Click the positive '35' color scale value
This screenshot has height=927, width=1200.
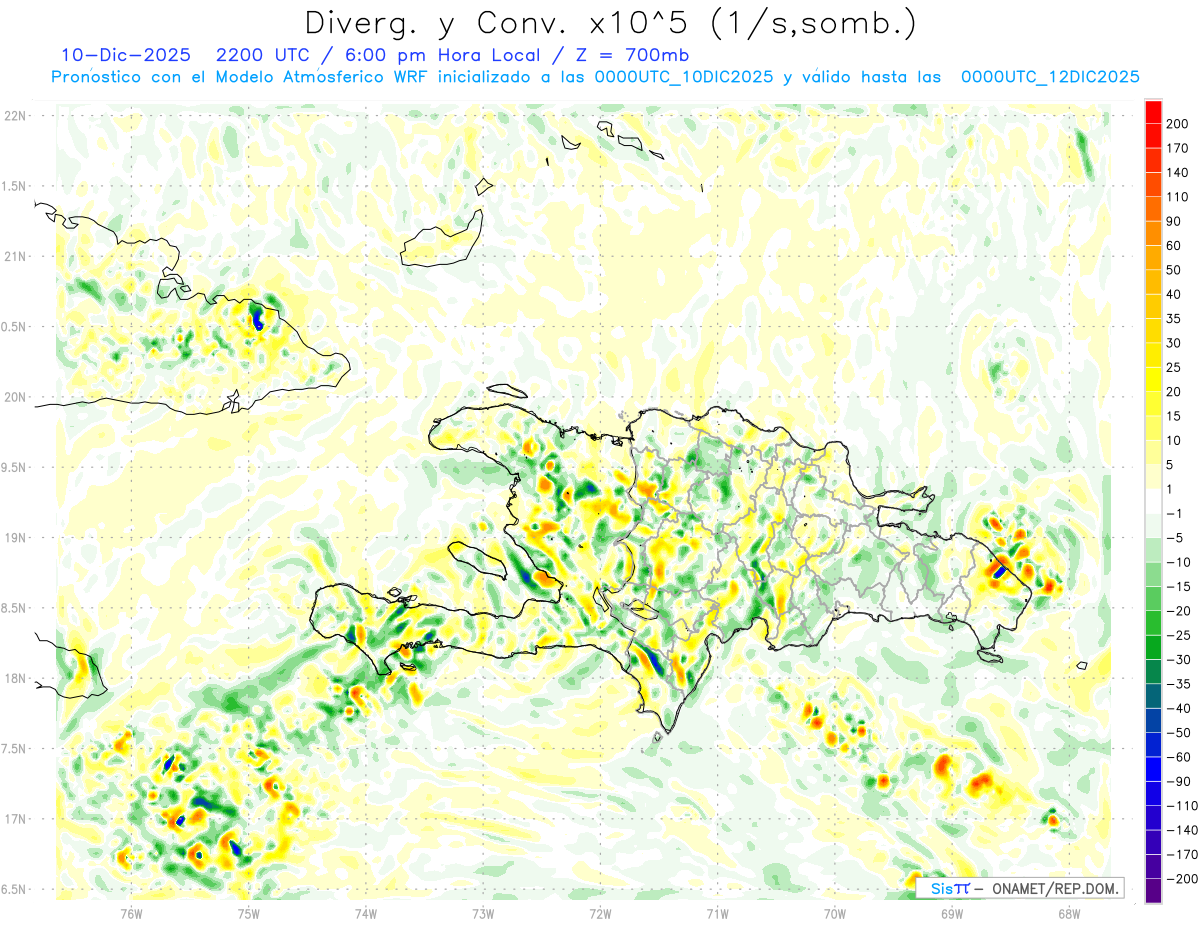1174,319
